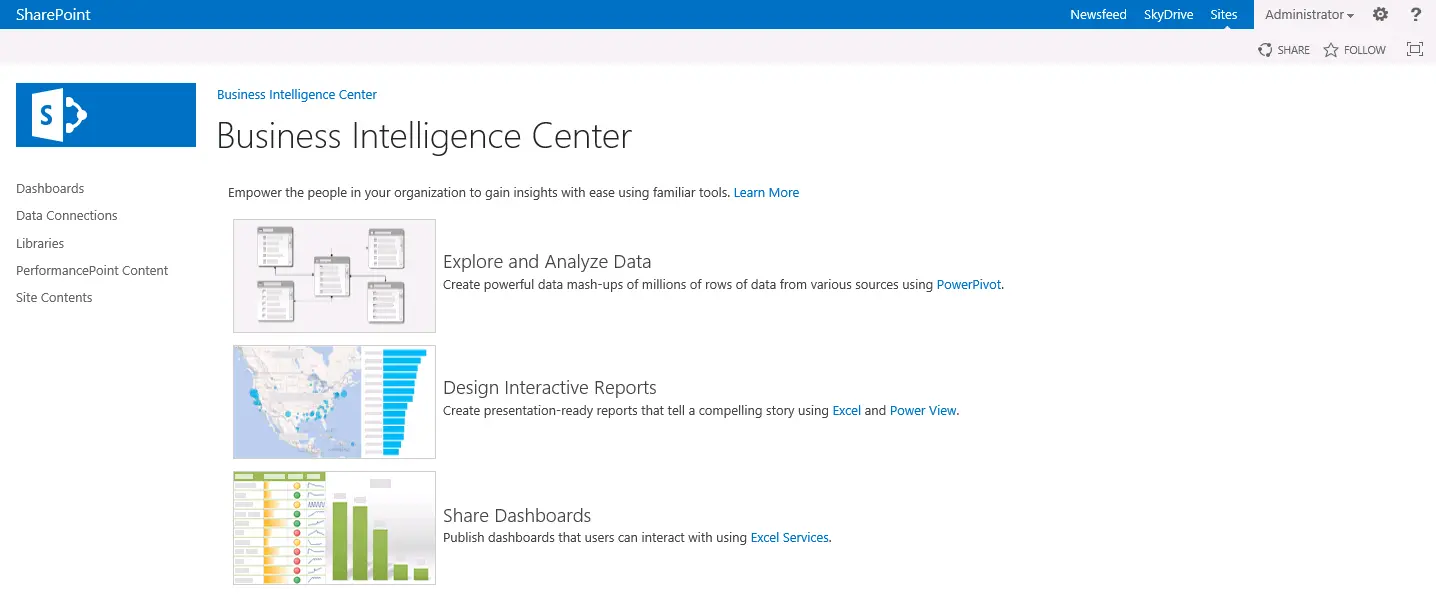
Task: Click the Learn More link
Action: coord(766,192)
